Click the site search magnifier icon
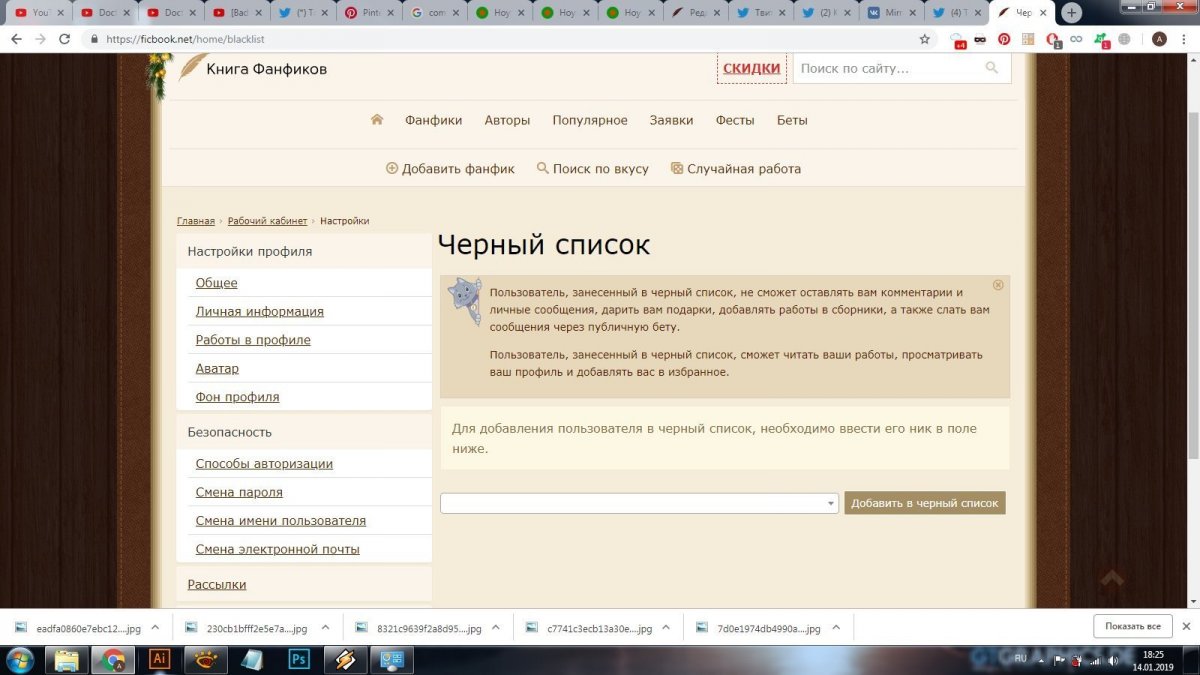Screen dimensions: 1200x675 tap(990, 67)
